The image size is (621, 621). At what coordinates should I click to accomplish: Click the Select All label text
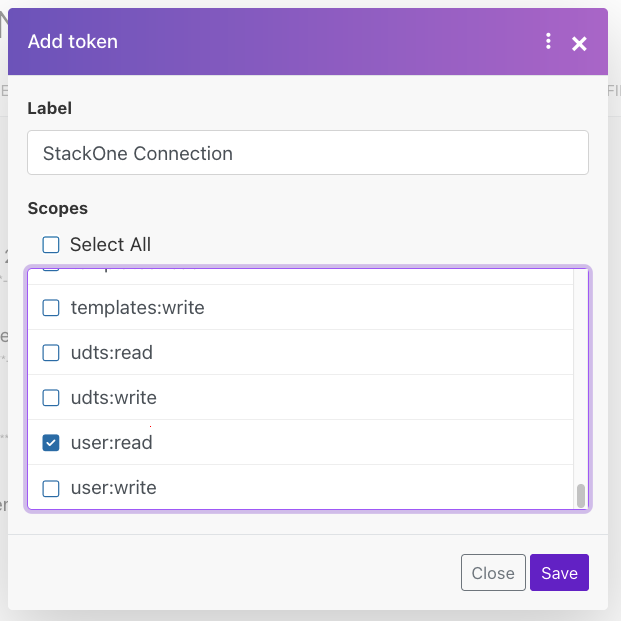click(x=110, y=244)
